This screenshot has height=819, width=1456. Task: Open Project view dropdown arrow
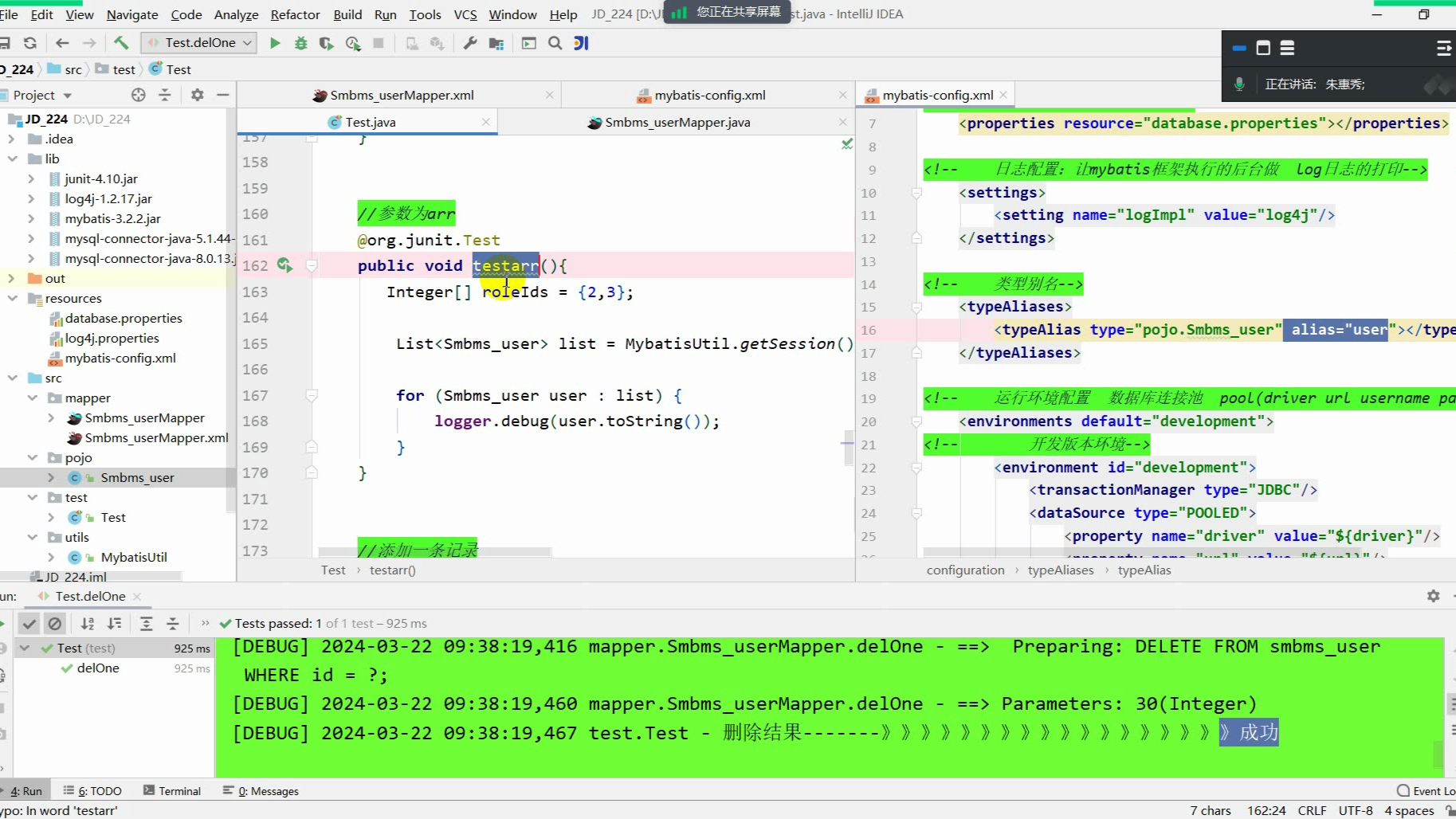coord(68,96)
